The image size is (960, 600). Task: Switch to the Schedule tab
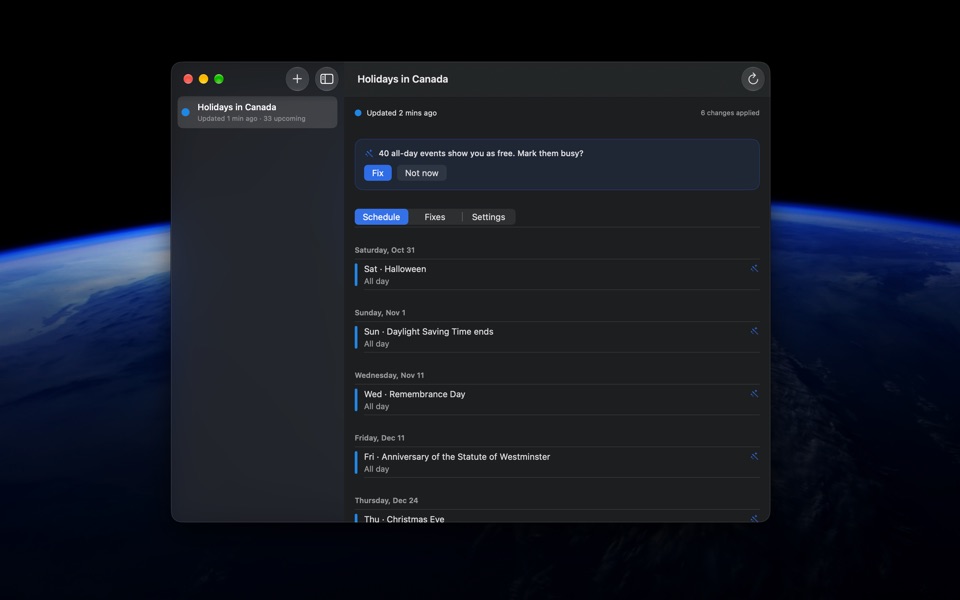pos(381,217)
